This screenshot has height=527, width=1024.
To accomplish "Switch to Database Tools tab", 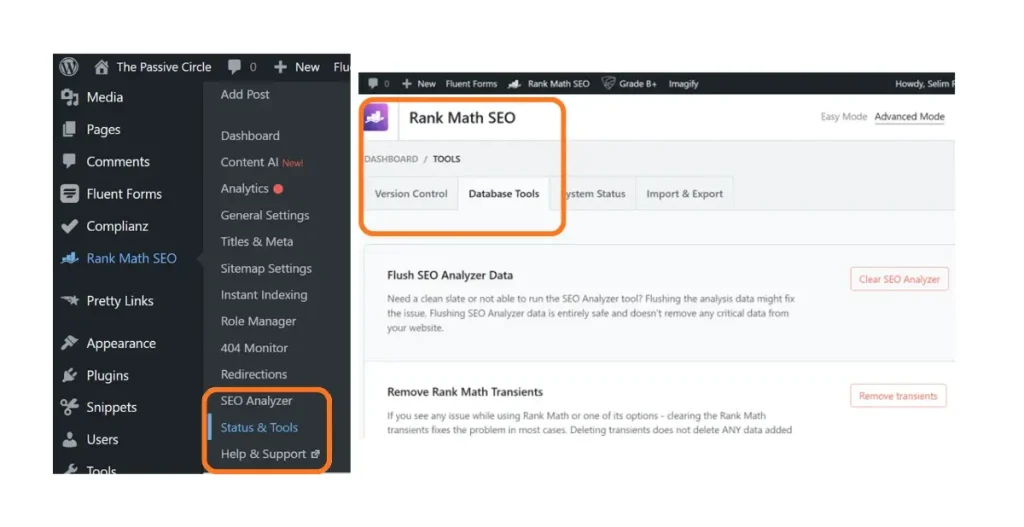I will tap(504, 193).
